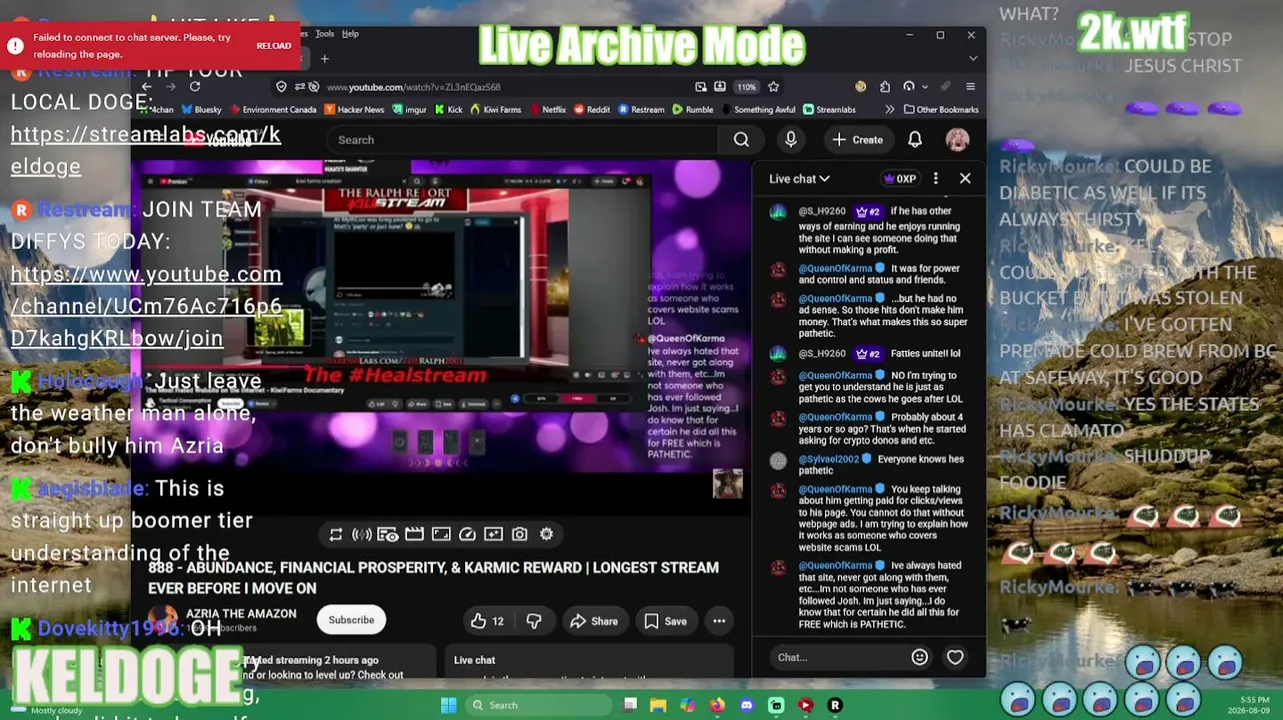Image resolution: width=1283 pixels, height=720 pixels.
Task: Open the Other Bookmarks folder
Action: pos(941,110)
